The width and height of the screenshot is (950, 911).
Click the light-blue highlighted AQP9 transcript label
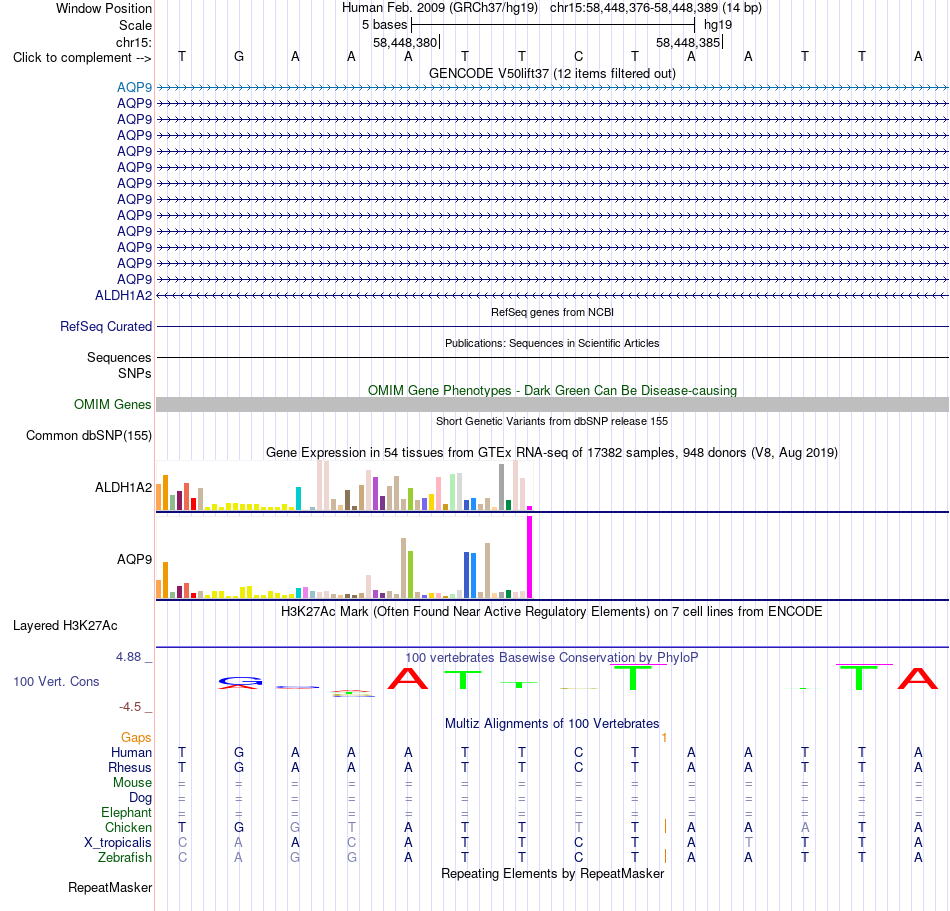135,87
